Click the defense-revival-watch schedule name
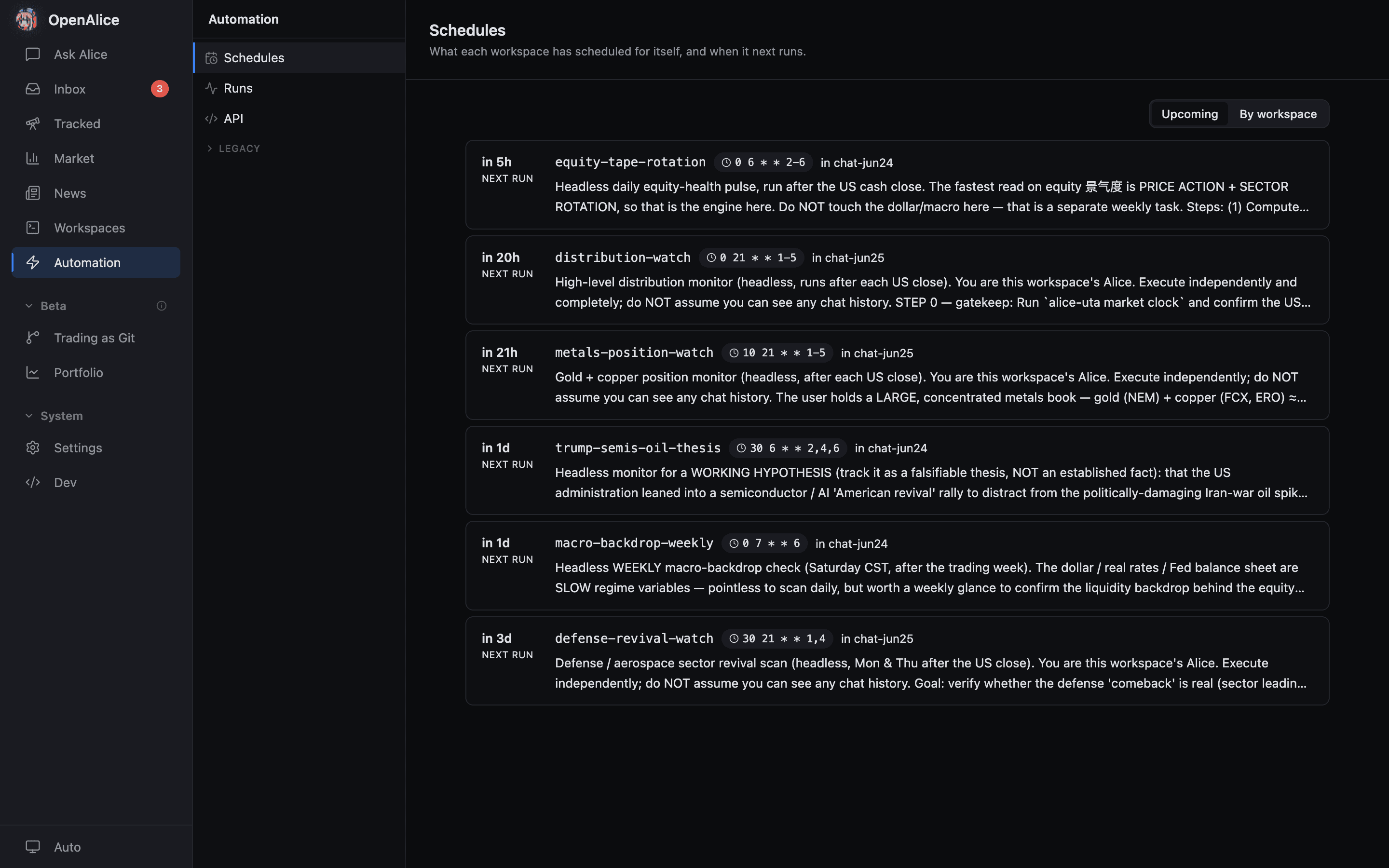1389x868 pixels. (634, 638)
